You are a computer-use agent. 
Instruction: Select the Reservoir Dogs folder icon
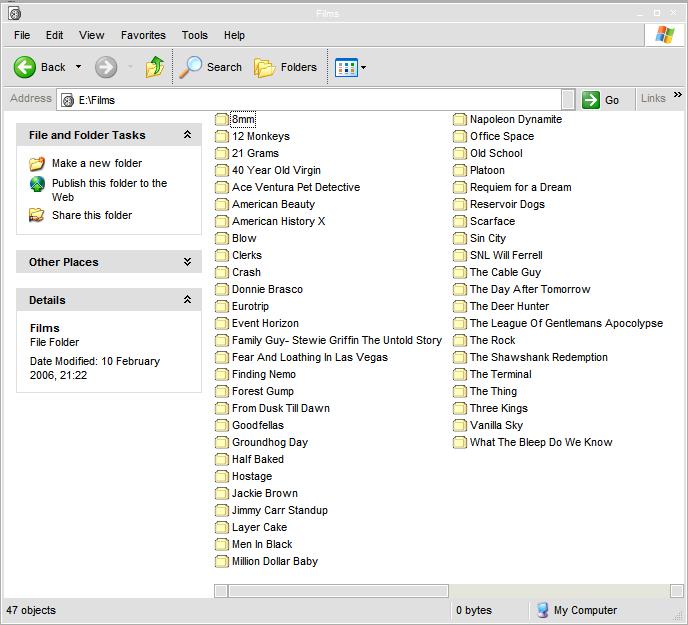[460, 205]
